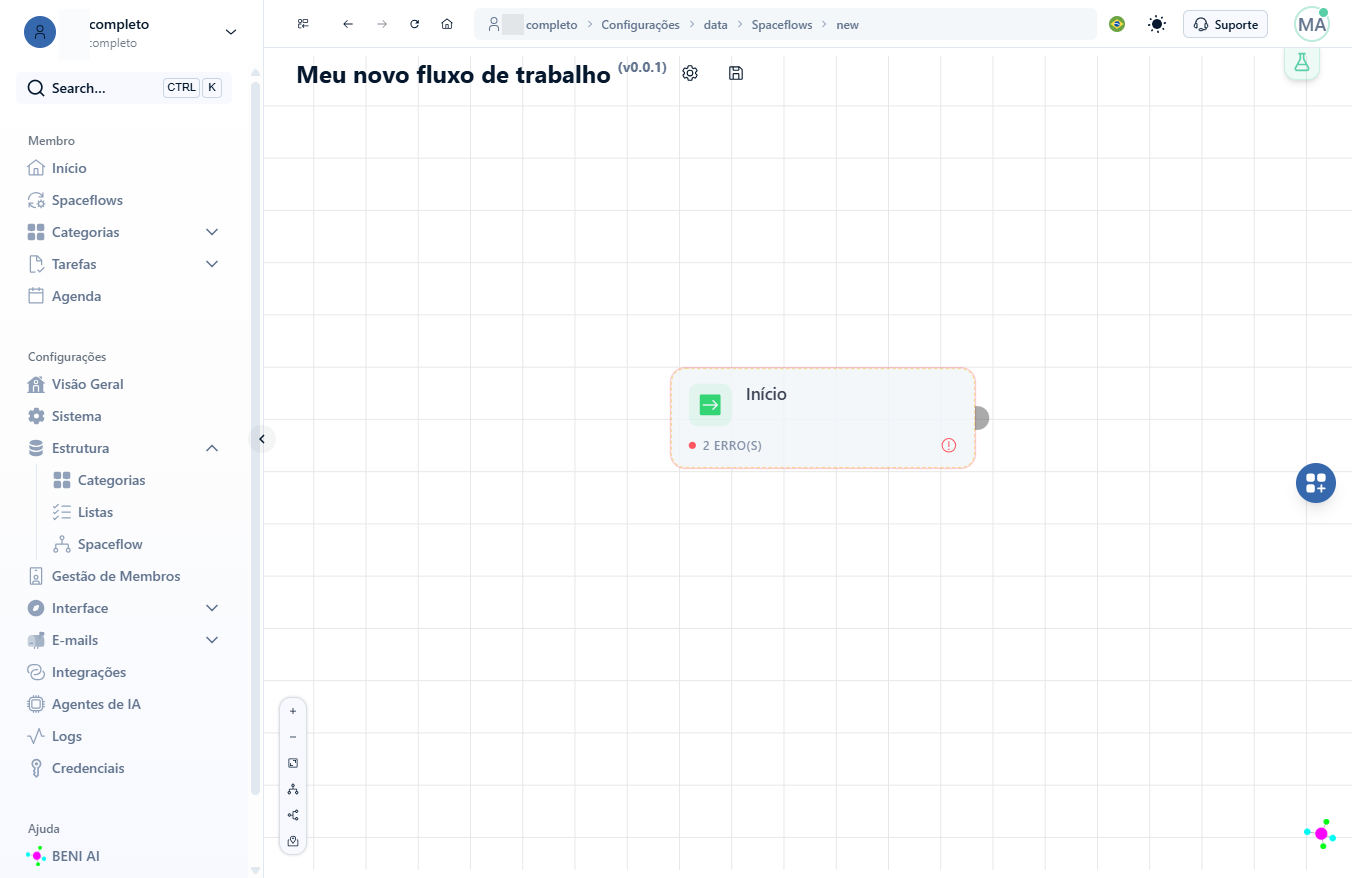Select the Início node output handle
This screenshot has width=1352, height=878.
980,418
